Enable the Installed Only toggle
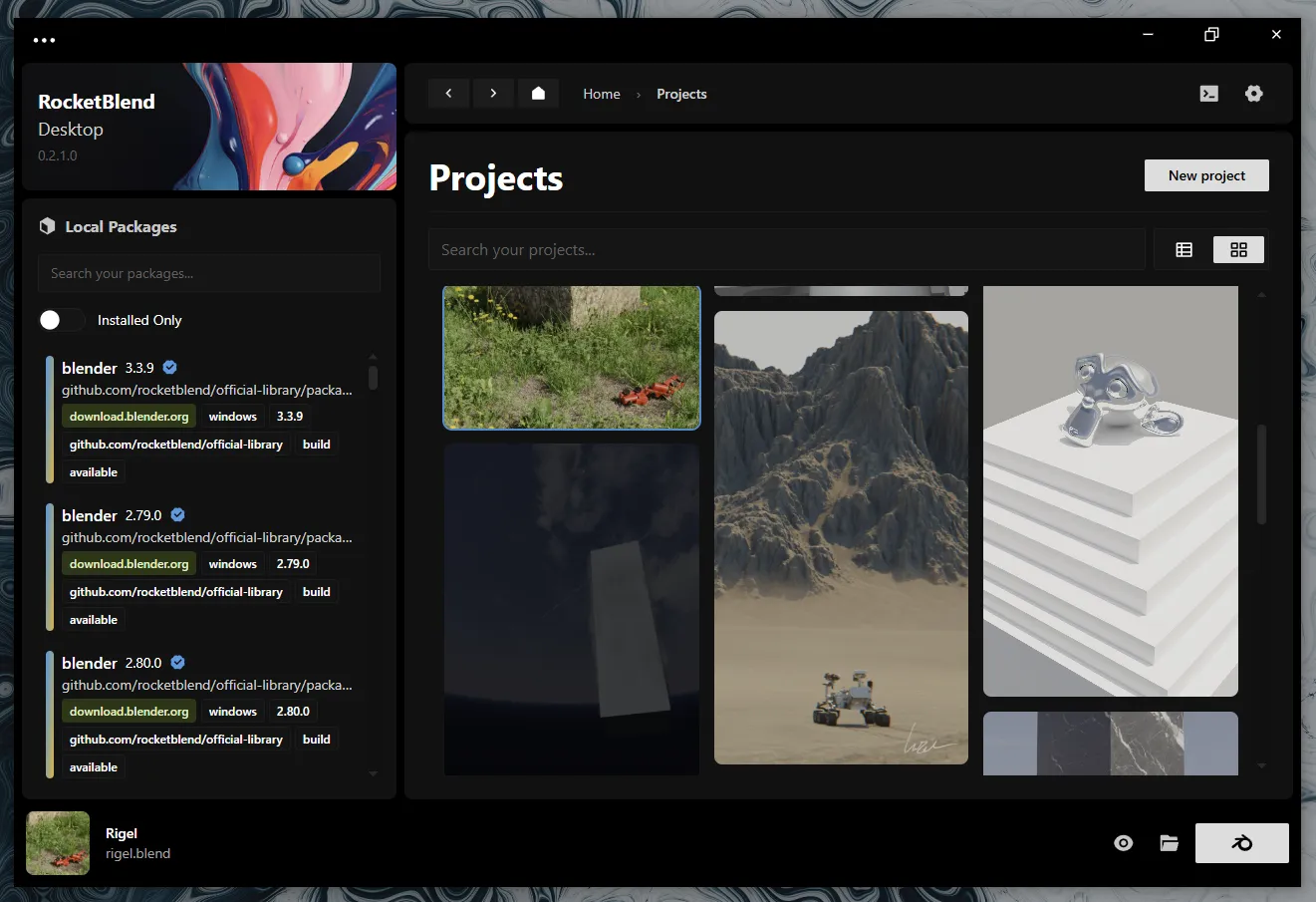The height and width of the screenshot is (902, 1316). point(62,320)
